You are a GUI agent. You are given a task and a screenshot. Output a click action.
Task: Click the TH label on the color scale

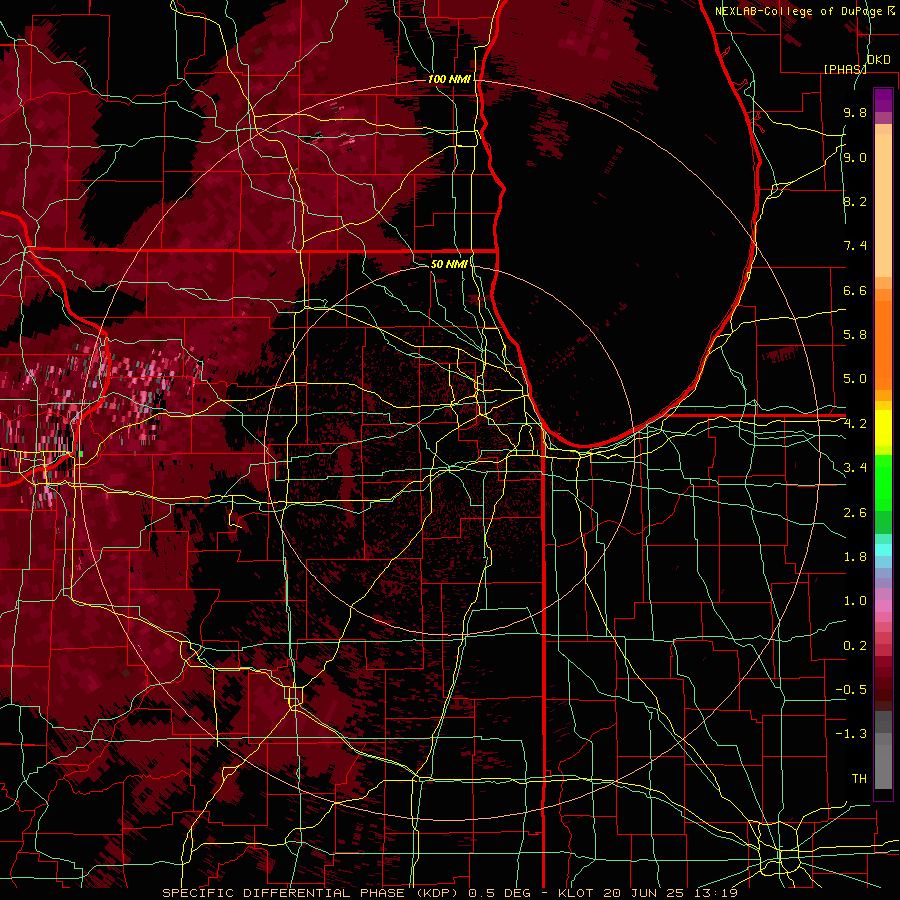[x=859, y=778]
